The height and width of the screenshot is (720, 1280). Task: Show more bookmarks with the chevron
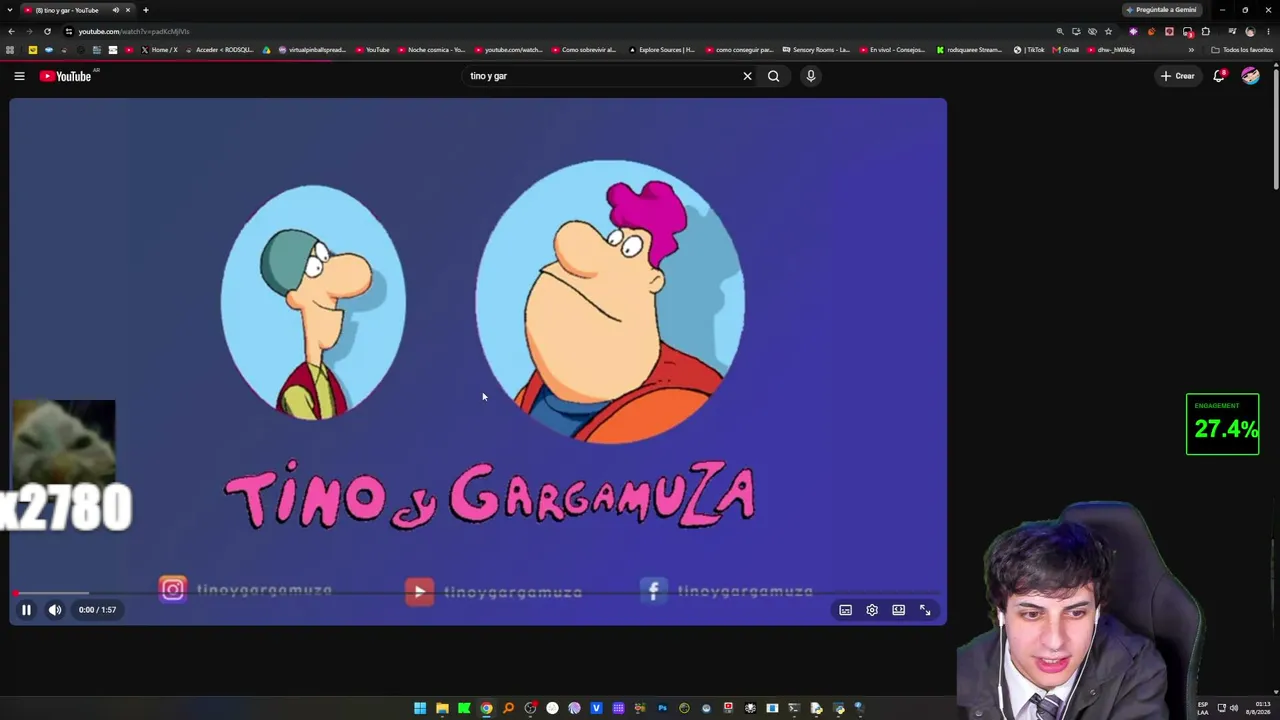pos(1191,50)
